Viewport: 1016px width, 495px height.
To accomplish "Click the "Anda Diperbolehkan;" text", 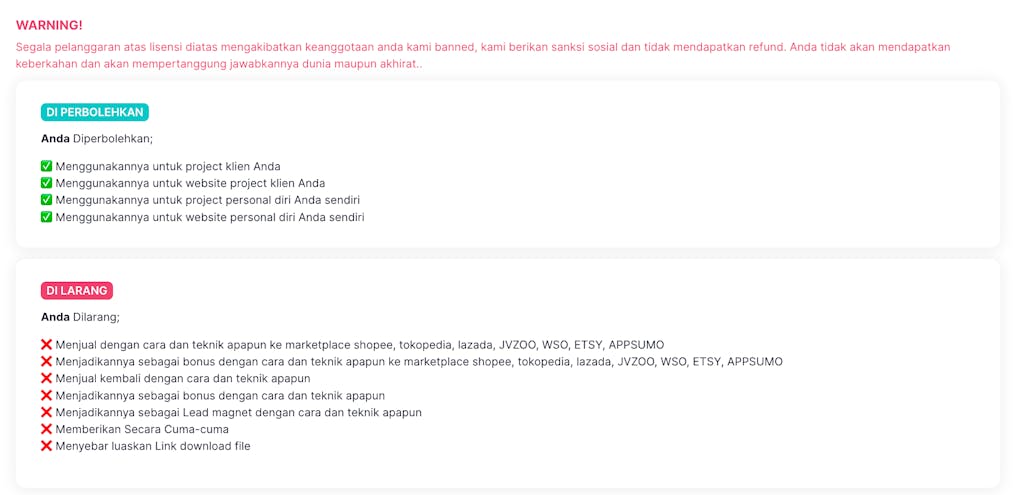I will [x=97, y=139].
